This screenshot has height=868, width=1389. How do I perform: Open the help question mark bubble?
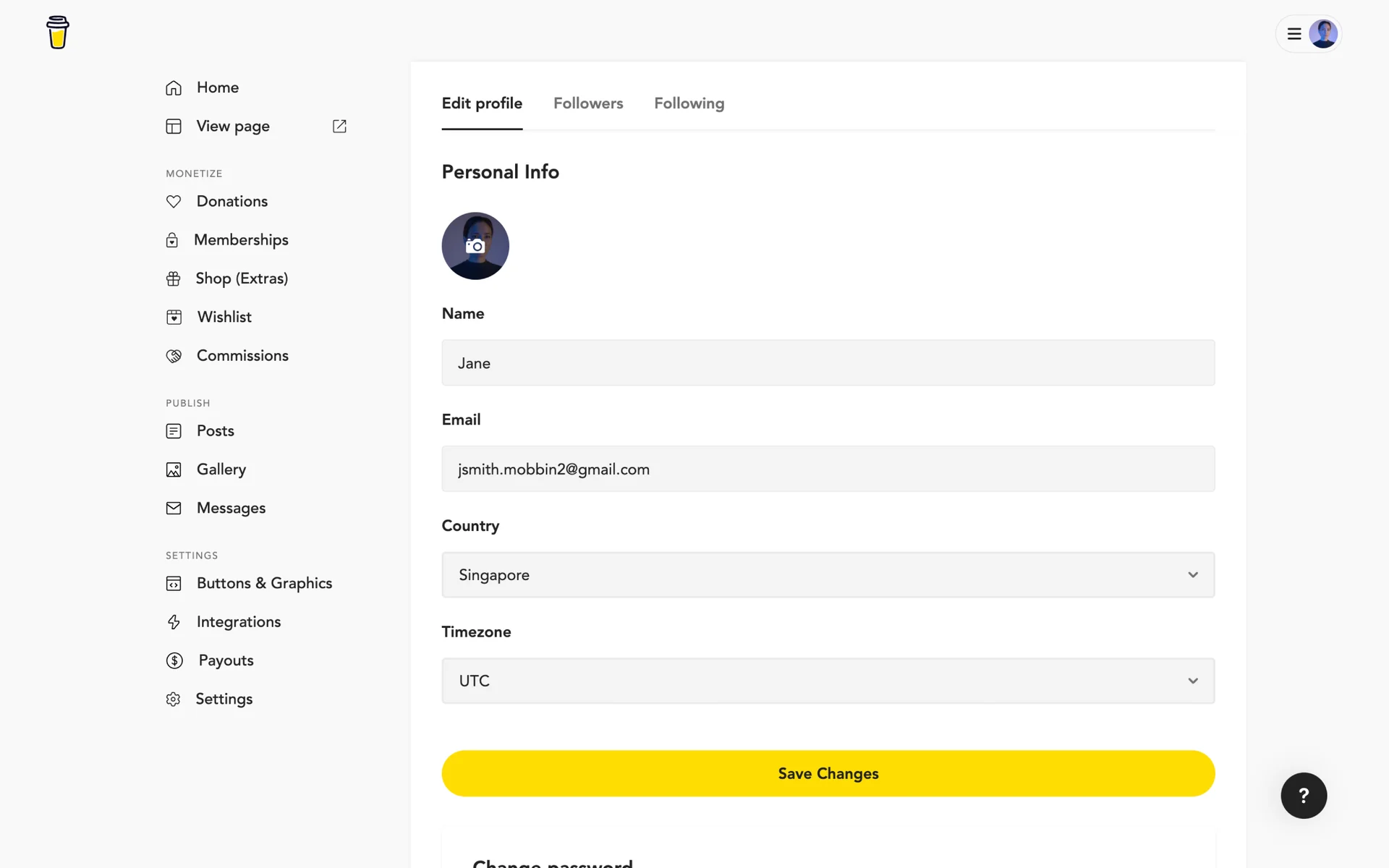pos(1304,796)
